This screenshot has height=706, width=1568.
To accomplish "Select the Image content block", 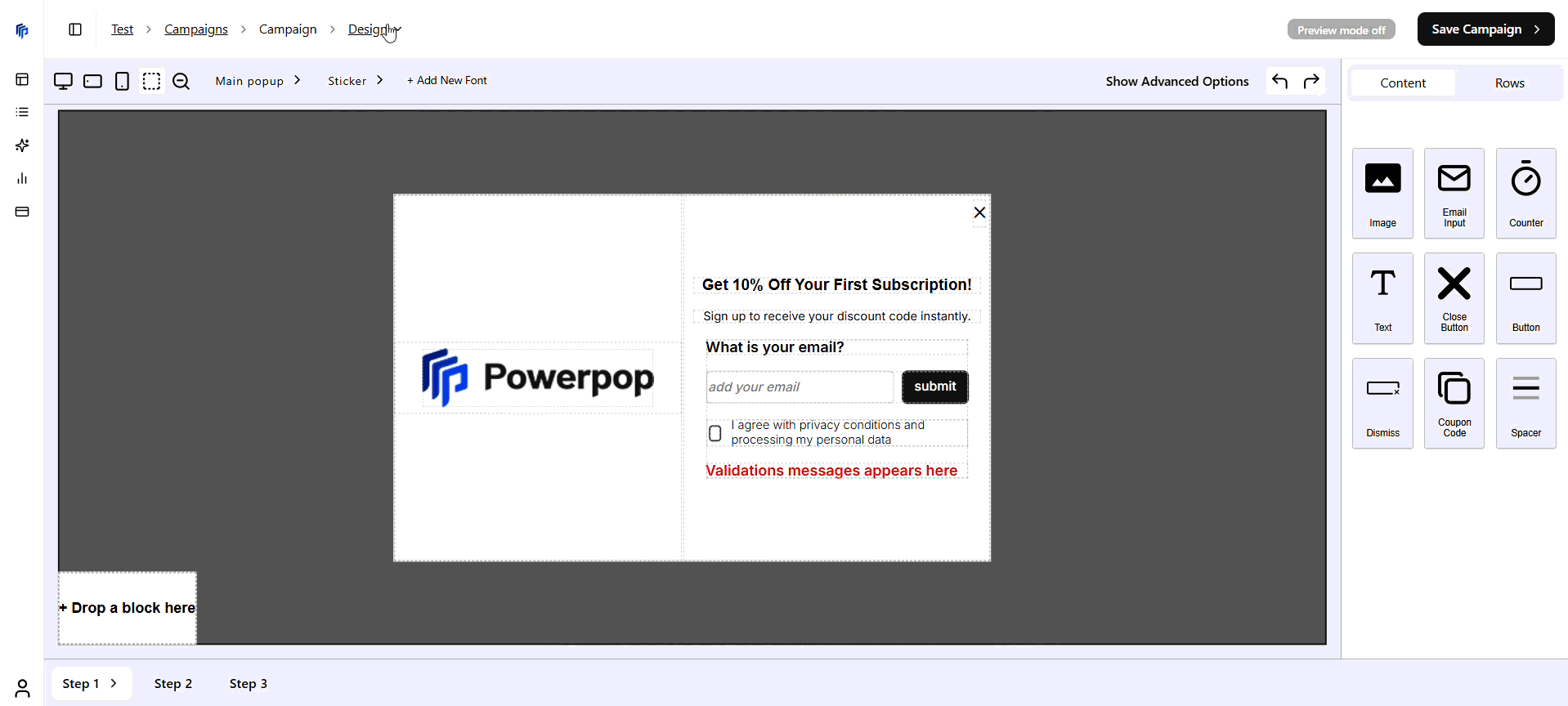I will coord(1382,194).
